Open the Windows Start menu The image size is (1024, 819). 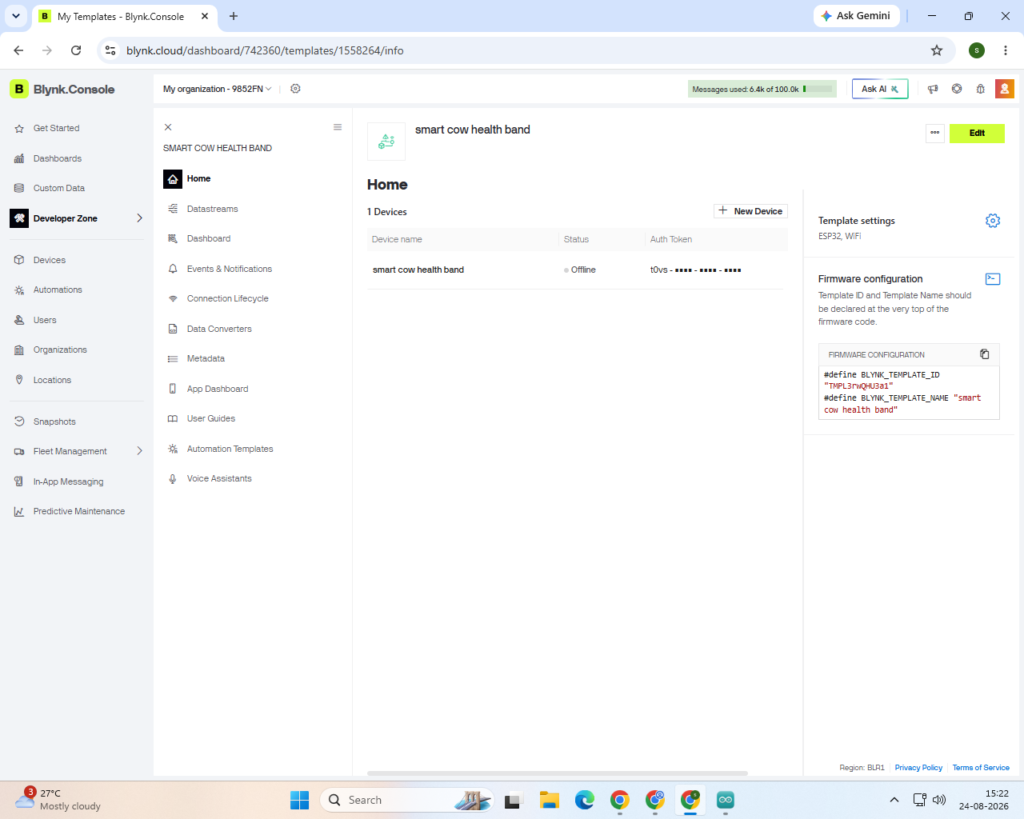pyautogui.click(x=299, y=800)
